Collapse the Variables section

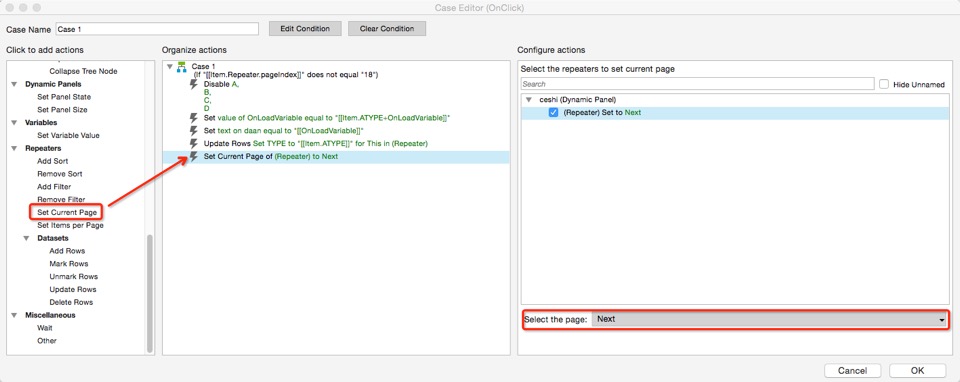click(x=14, y=122)
